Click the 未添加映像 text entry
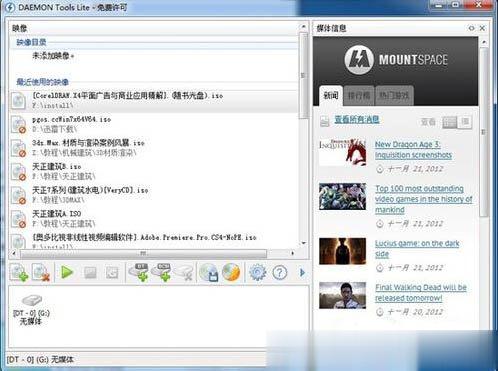The height and width of the screenshot is (371, 498). [53, 56]
